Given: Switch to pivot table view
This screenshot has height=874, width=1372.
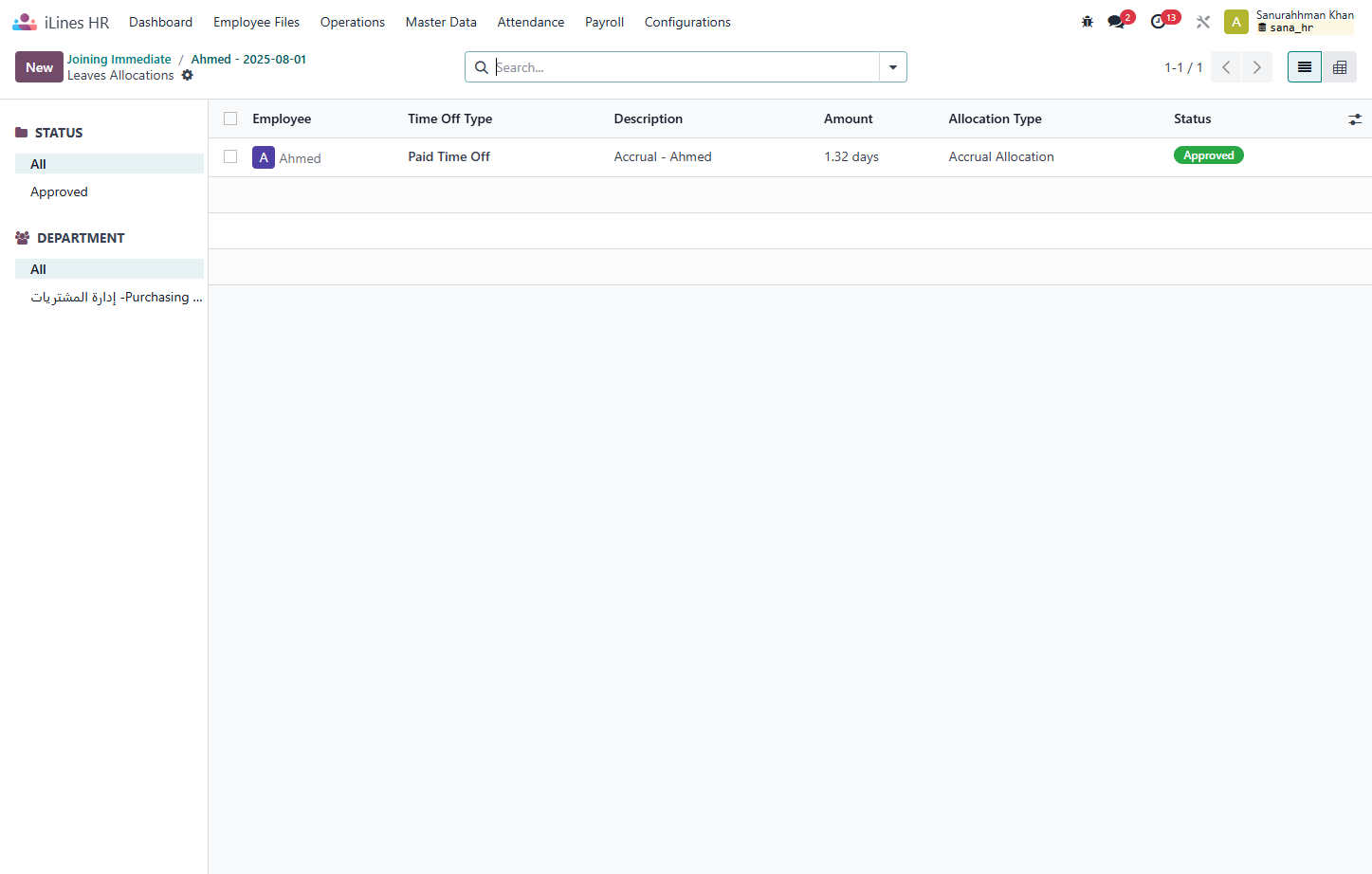Looking at the screenshot, I should tap(1340, 67).
